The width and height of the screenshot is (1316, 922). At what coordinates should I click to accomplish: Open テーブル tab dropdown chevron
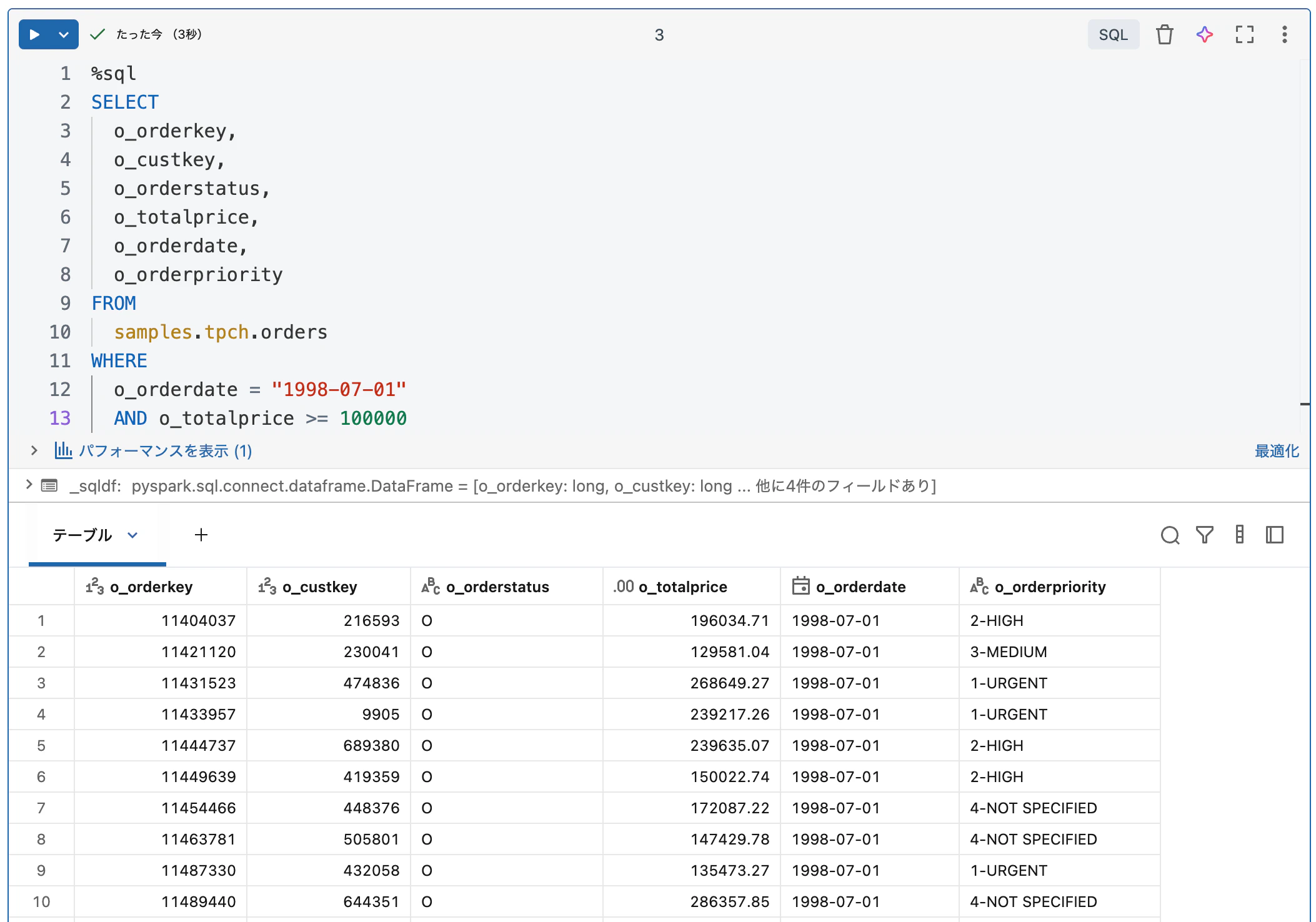tap(132, 535)
